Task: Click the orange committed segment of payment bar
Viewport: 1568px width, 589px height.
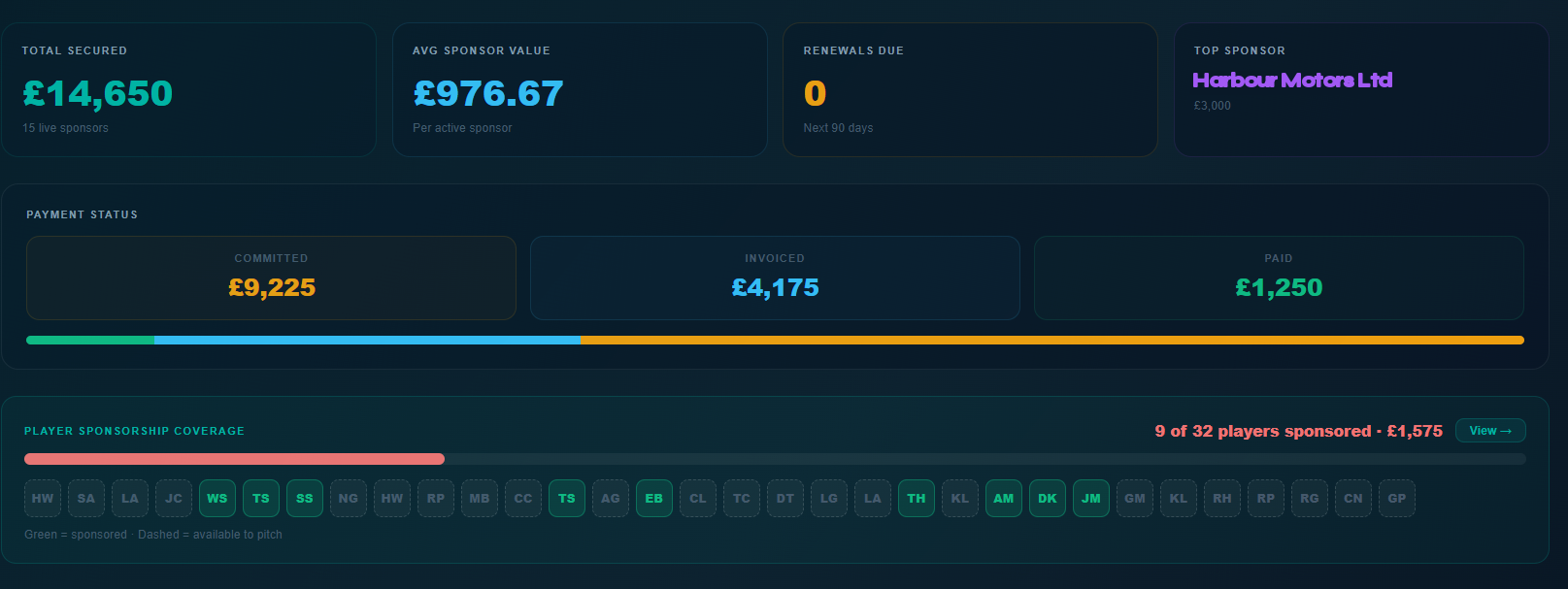Action: pos(1052,341)
